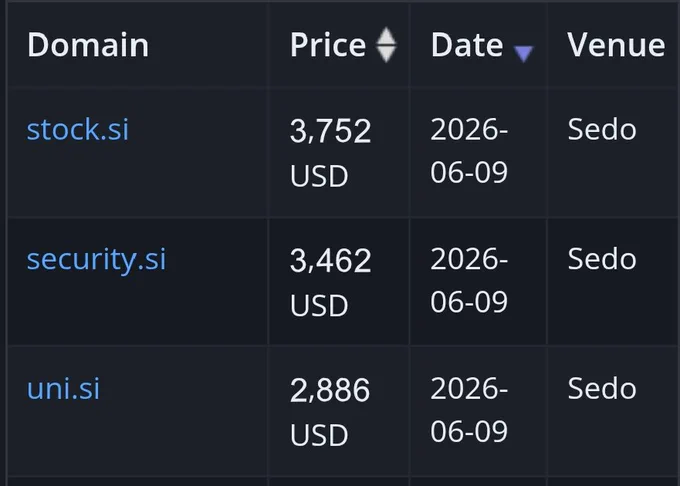Click the Price column header label
The height and width of the screenshot is (486, 680).
(328, 45)
